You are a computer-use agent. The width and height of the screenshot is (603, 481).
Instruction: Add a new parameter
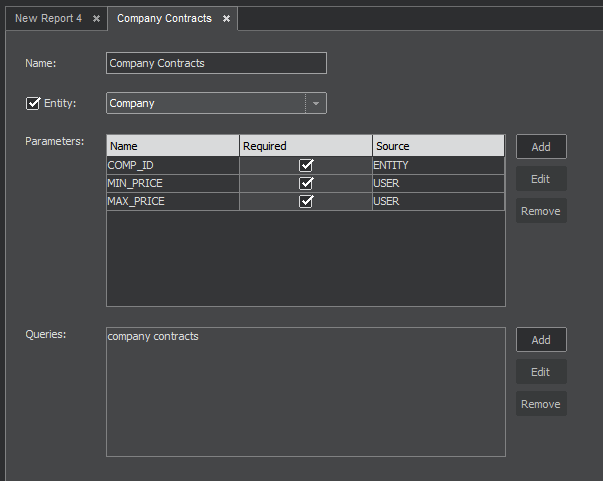(541, 147)
